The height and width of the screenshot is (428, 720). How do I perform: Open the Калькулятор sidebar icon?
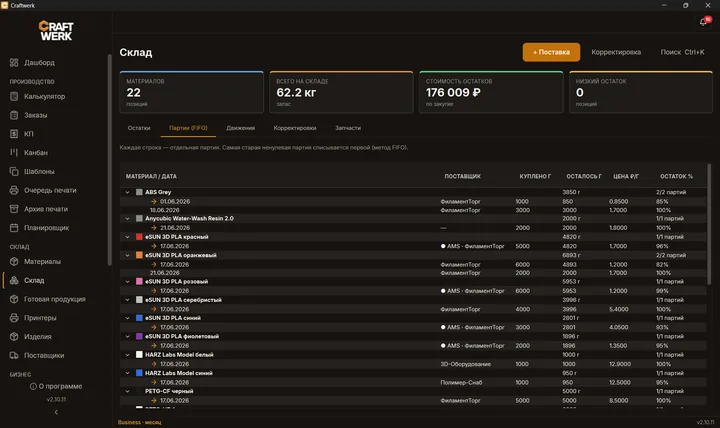(x=14, y=96)
